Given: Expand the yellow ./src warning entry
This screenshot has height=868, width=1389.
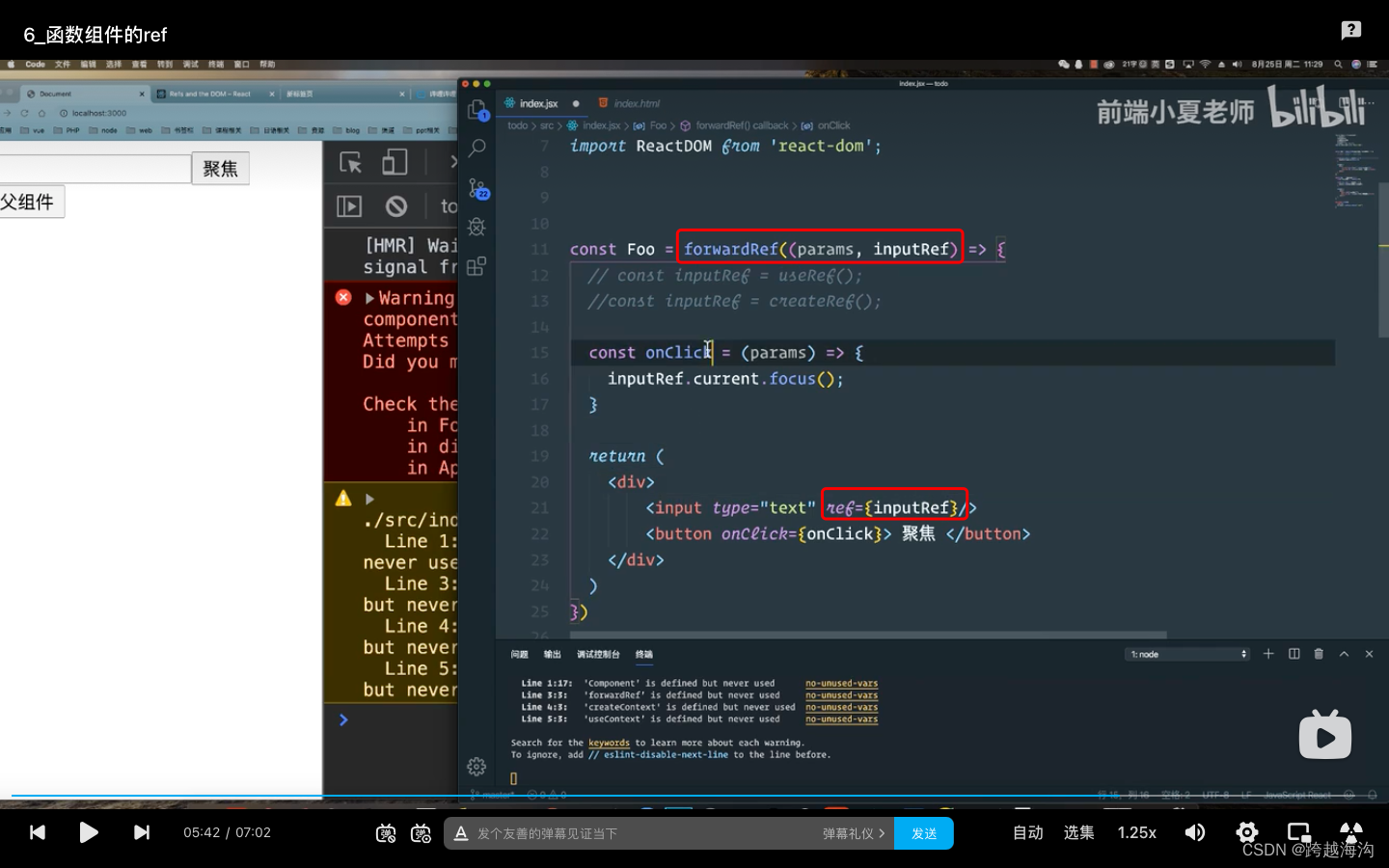Looking at the screenshot, I should coord(369,499).
